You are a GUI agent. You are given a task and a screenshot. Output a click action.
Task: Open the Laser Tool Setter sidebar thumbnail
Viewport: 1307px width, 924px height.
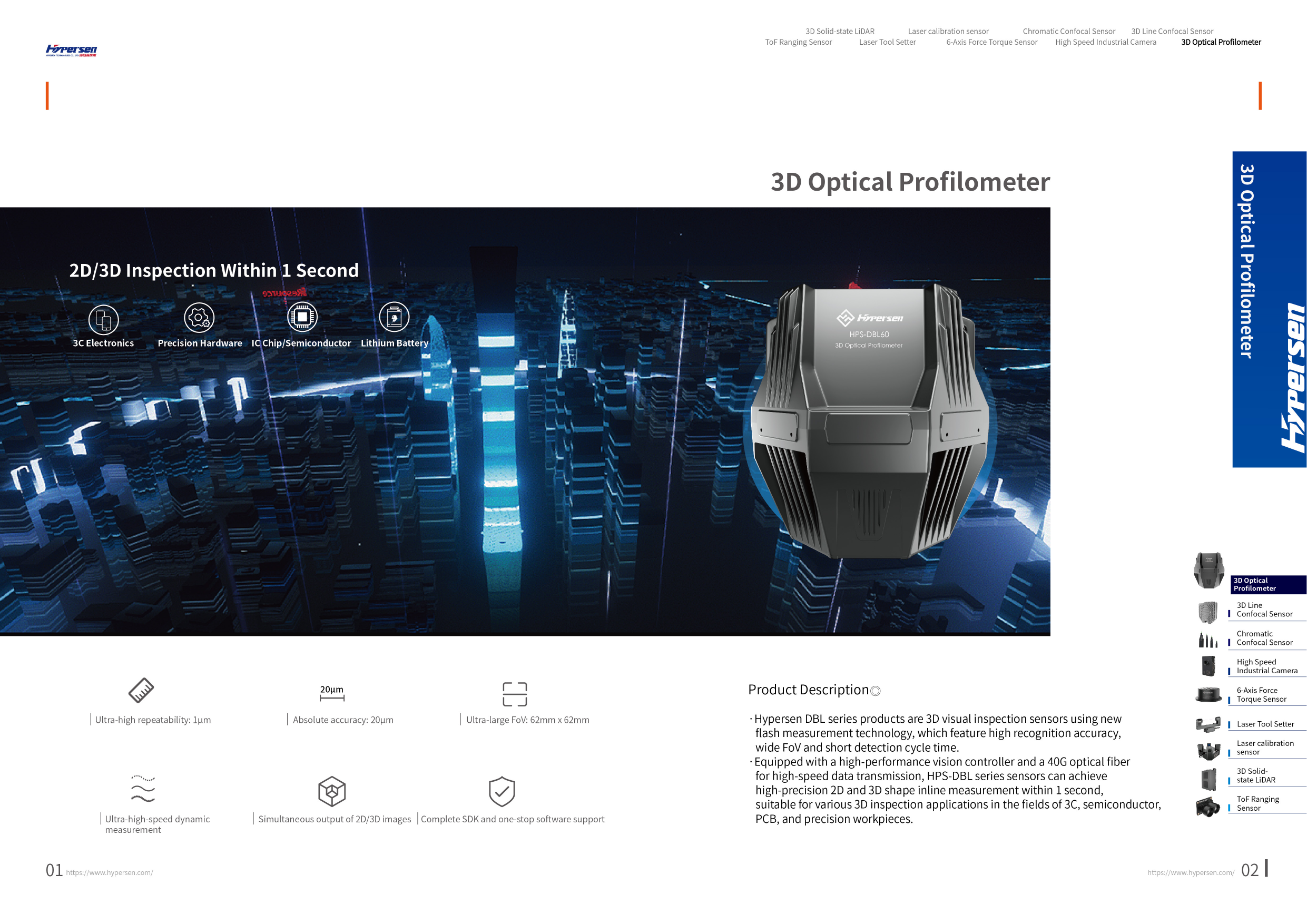coord(1208,724)
